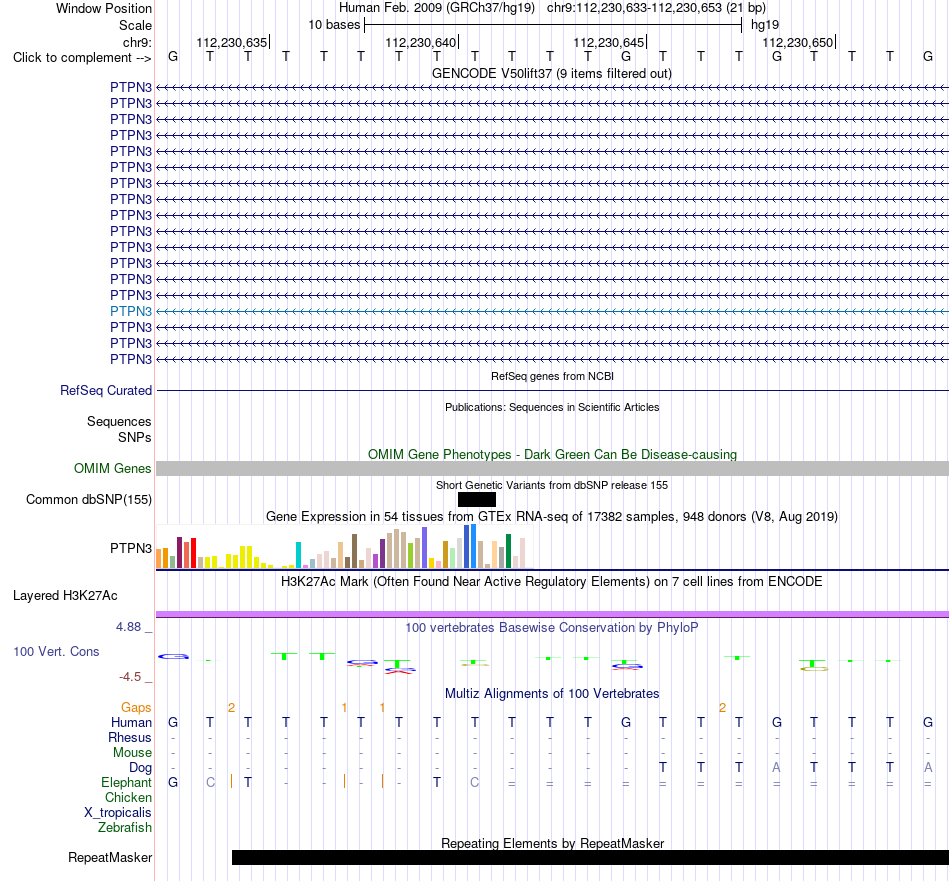The height and width of the screenshot is (881, 950).
Task: Click the Mouse species label
Action: point(132,753)
